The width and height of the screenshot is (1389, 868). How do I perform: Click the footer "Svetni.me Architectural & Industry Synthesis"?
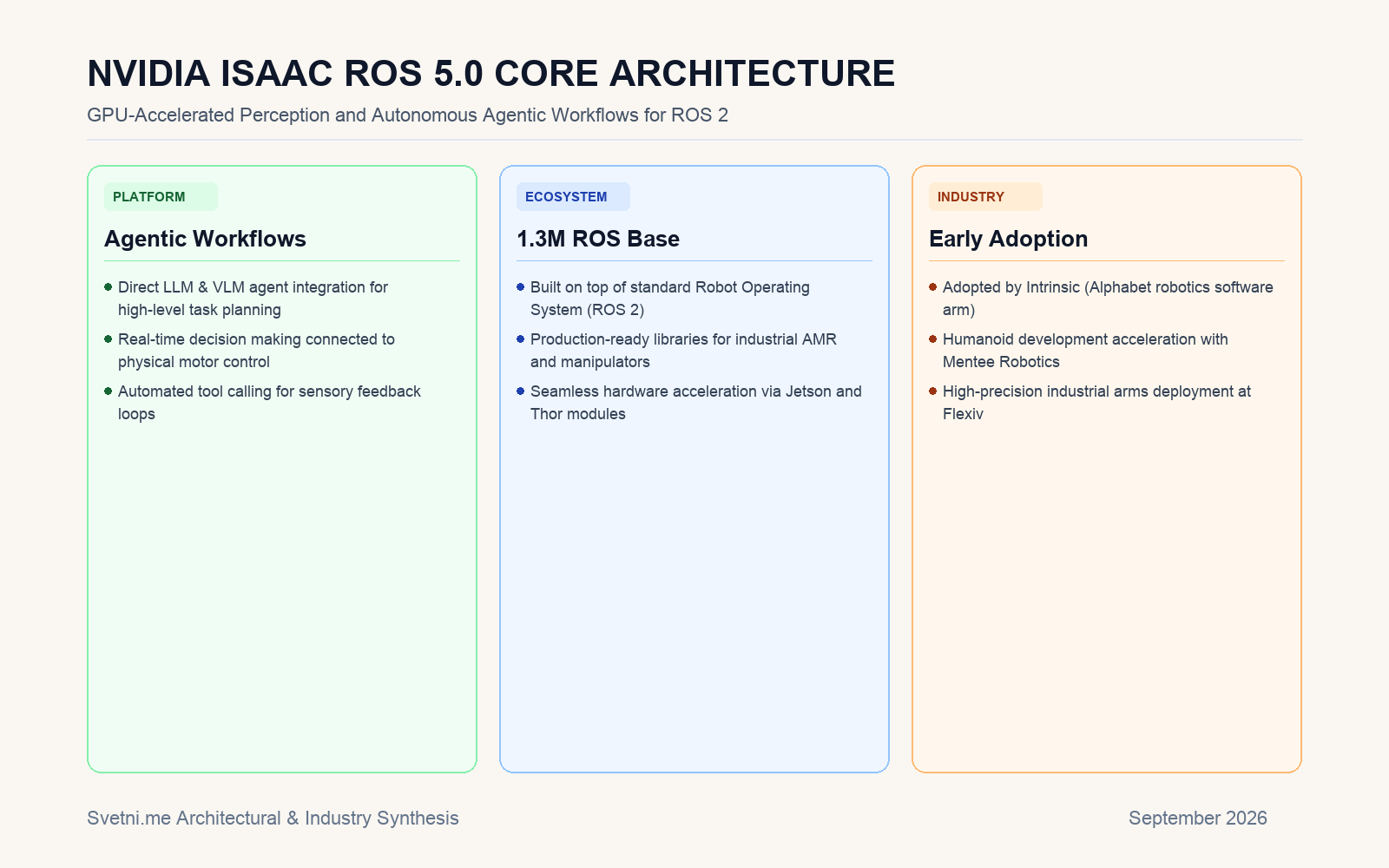273,818
